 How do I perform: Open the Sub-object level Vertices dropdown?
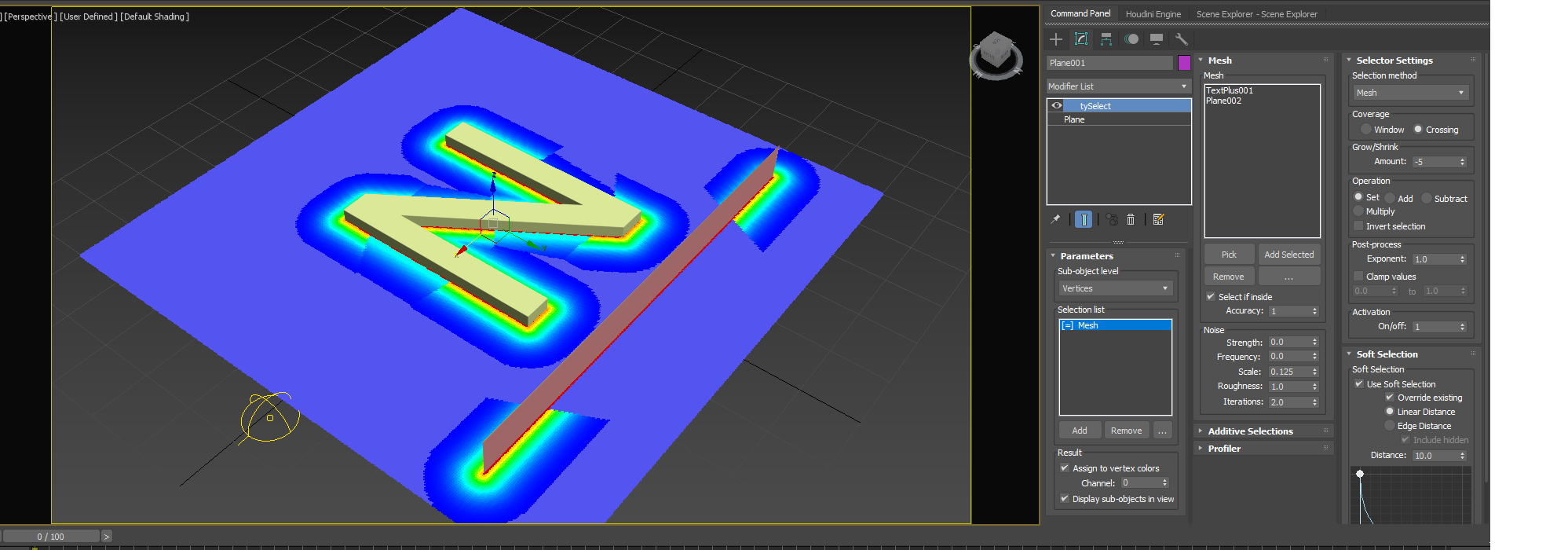coord(1115,288)
